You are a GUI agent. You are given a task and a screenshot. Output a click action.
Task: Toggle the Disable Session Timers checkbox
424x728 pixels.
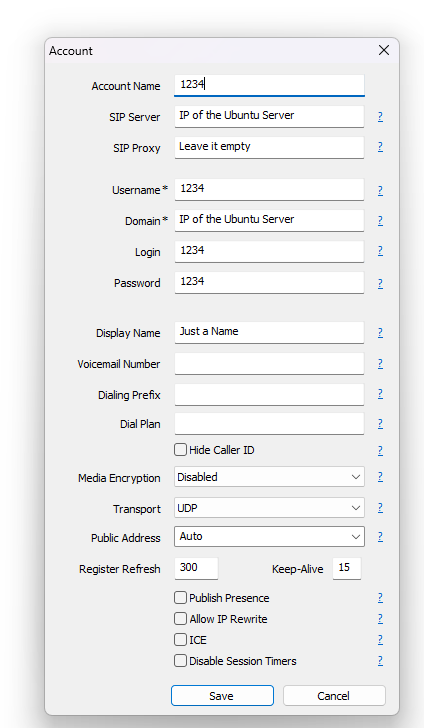(x=180, y=661)
